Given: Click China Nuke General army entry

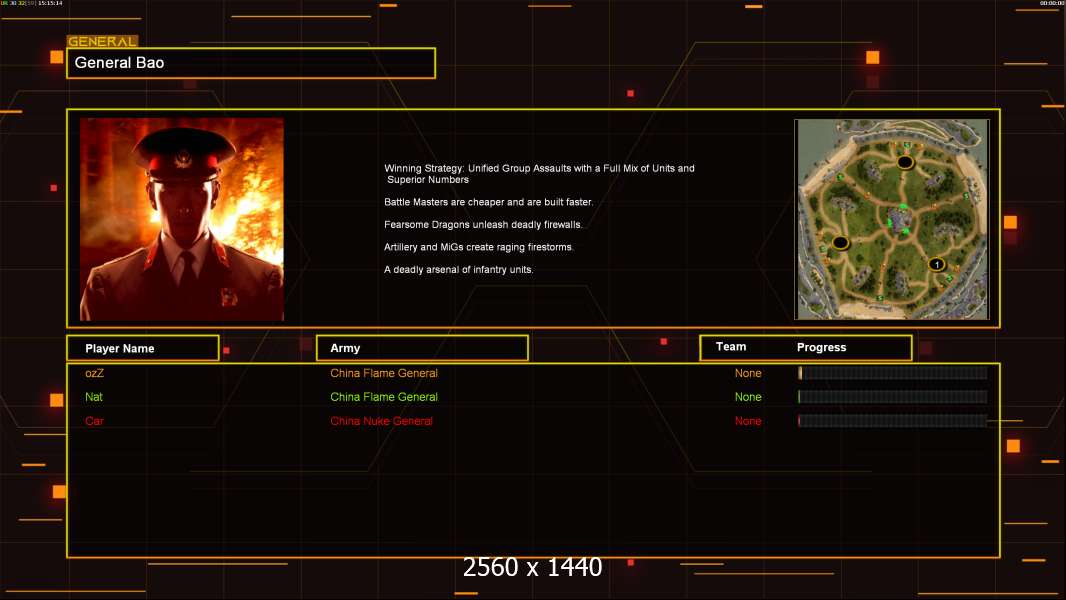Looking at the screenshot, I should (x=381, y=421).
